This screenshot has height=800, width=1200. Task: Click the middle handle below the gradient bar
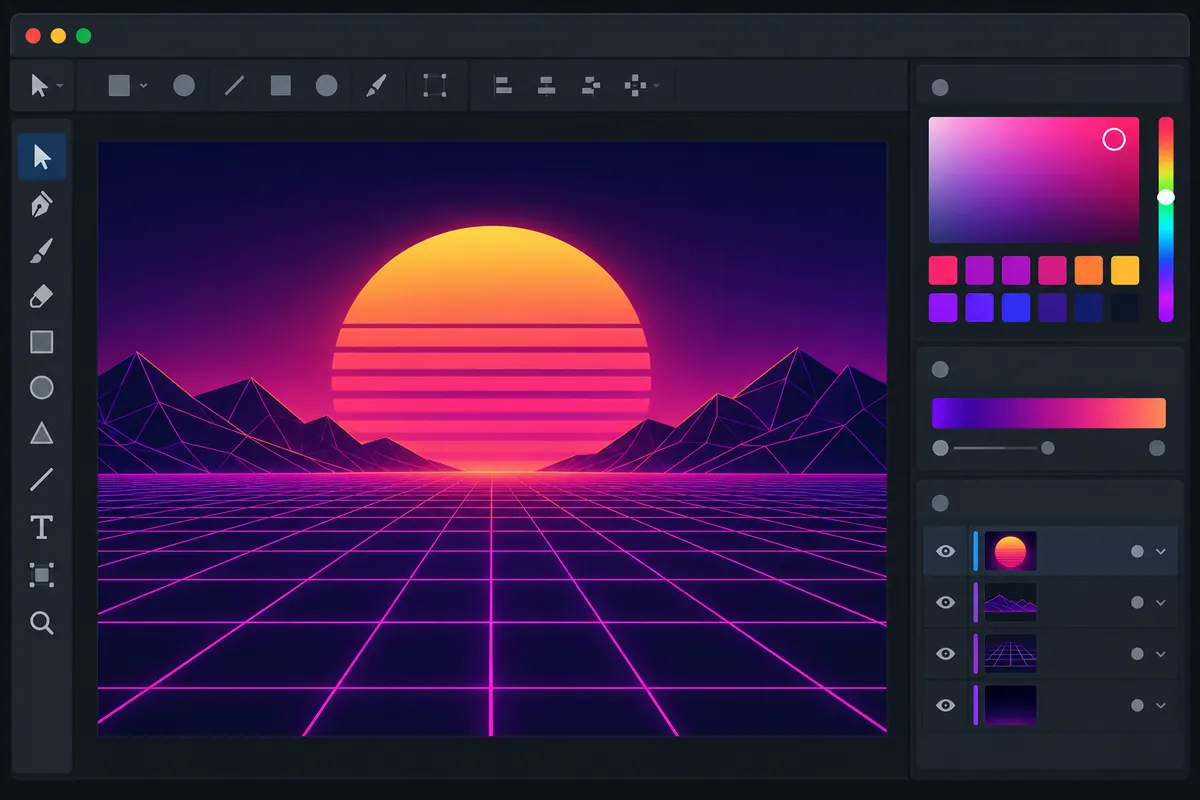1047,448
